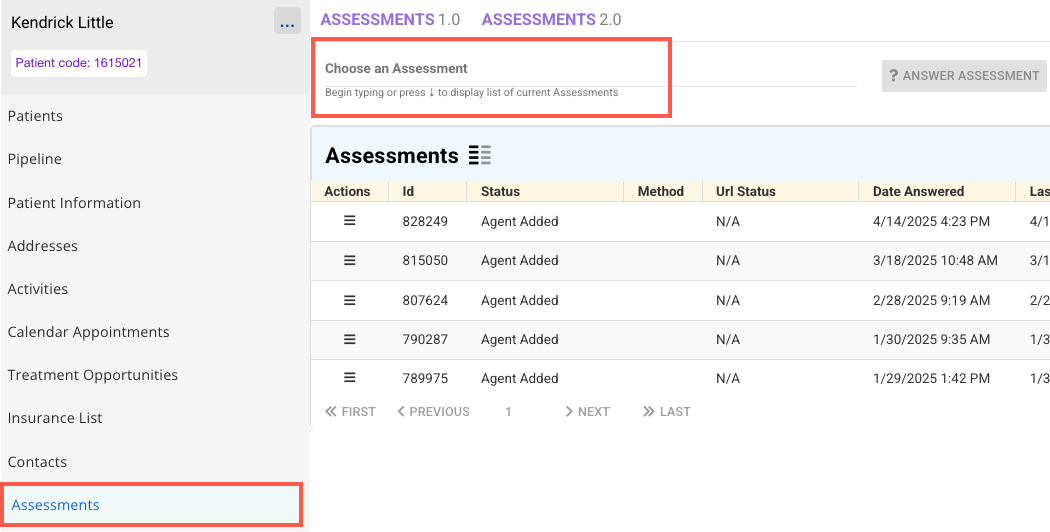
Task: Open Patient Information in the sidebar
Action: [x=74, y=203]
